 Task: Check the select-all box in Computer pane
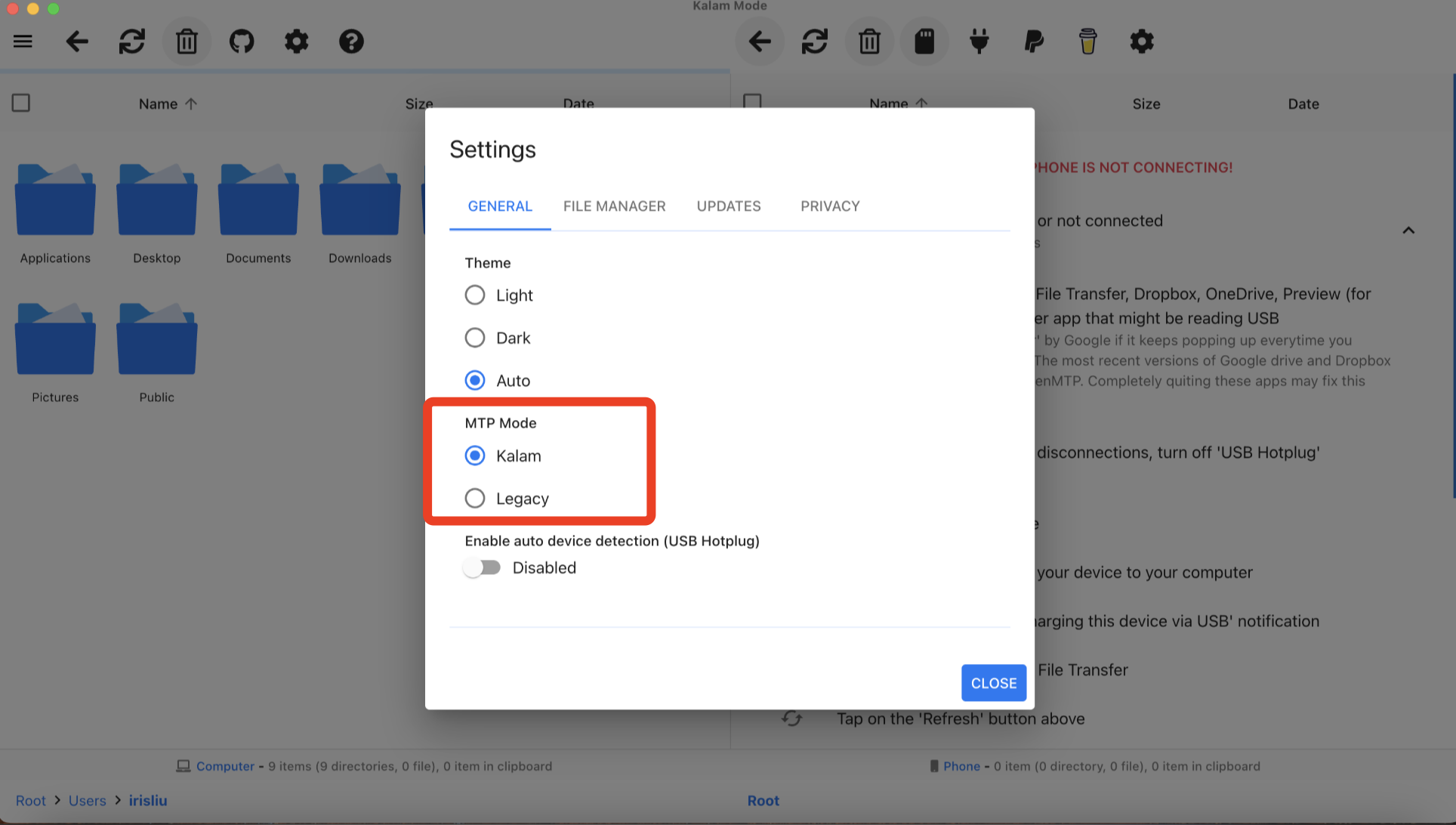(x=21, y=104)
